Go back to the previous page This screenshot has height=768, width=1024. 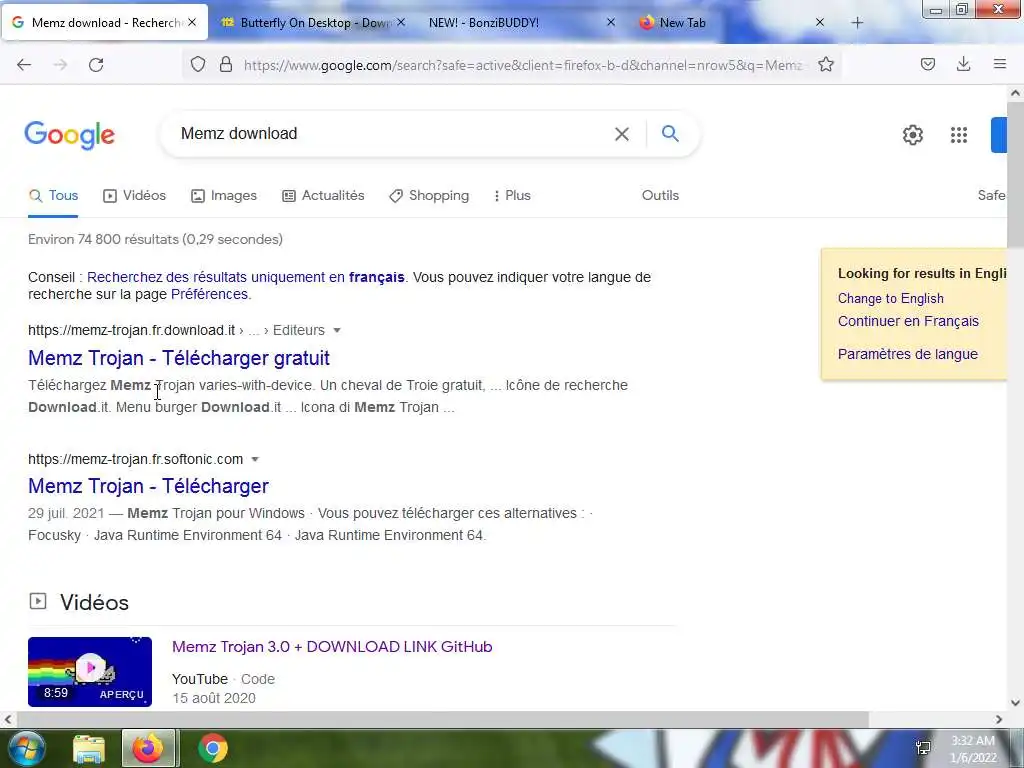[24, 65]
